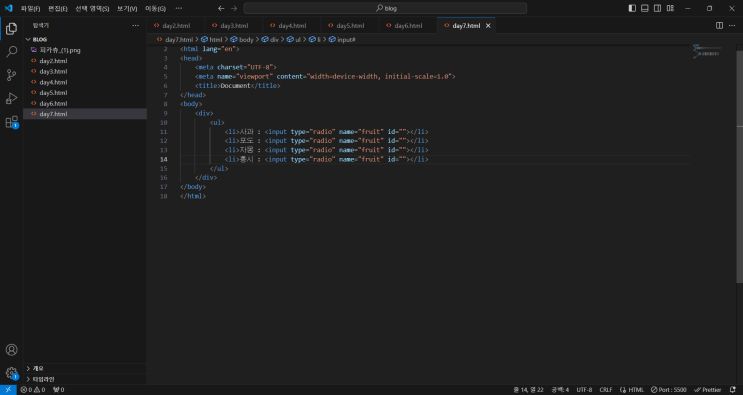
Task: Expand the 개요 outline section
Action: point(85,368)
